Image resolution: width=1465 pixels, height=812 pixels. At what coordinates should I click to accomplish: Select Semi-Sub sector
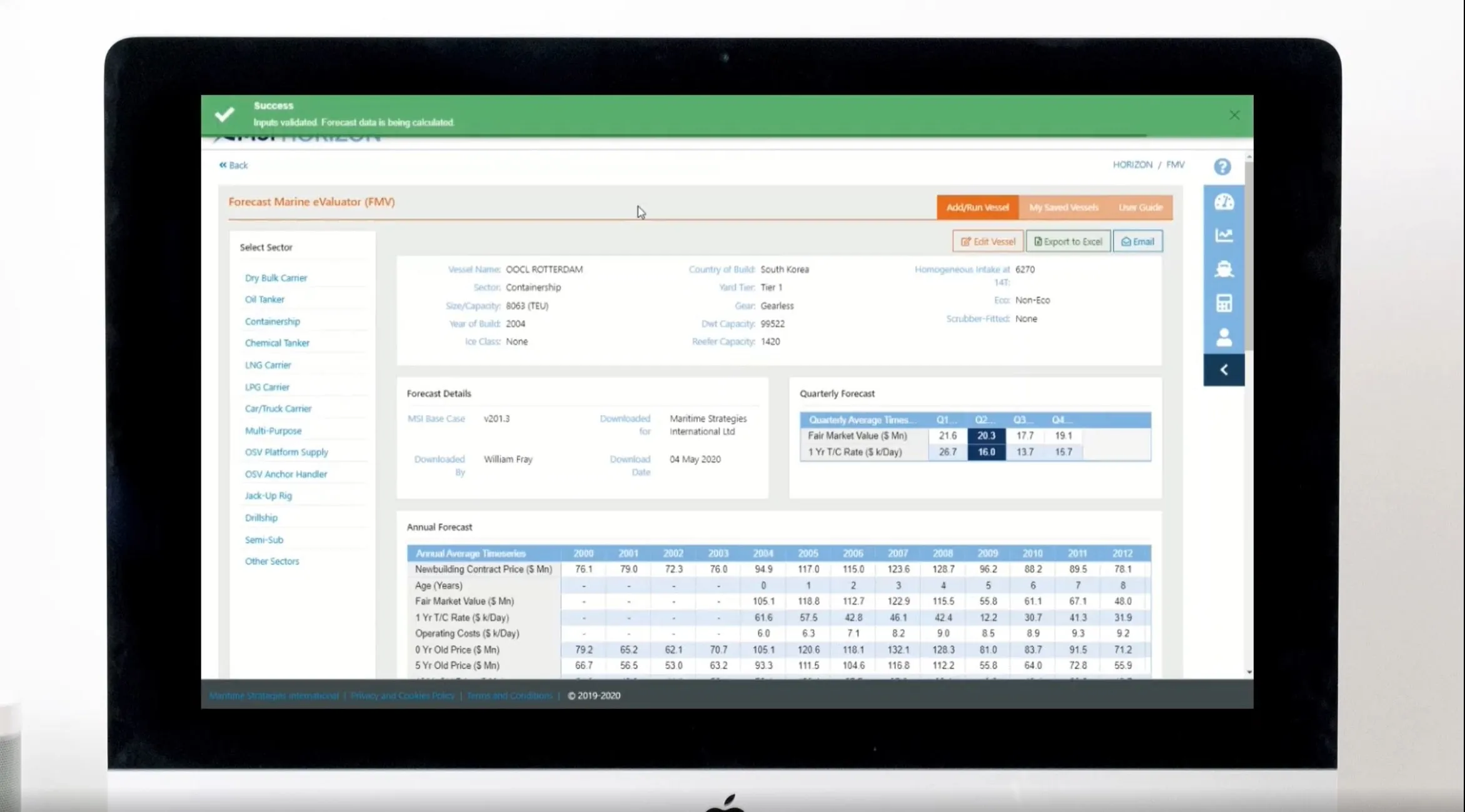pyautogui.click(x=264, y=539)
